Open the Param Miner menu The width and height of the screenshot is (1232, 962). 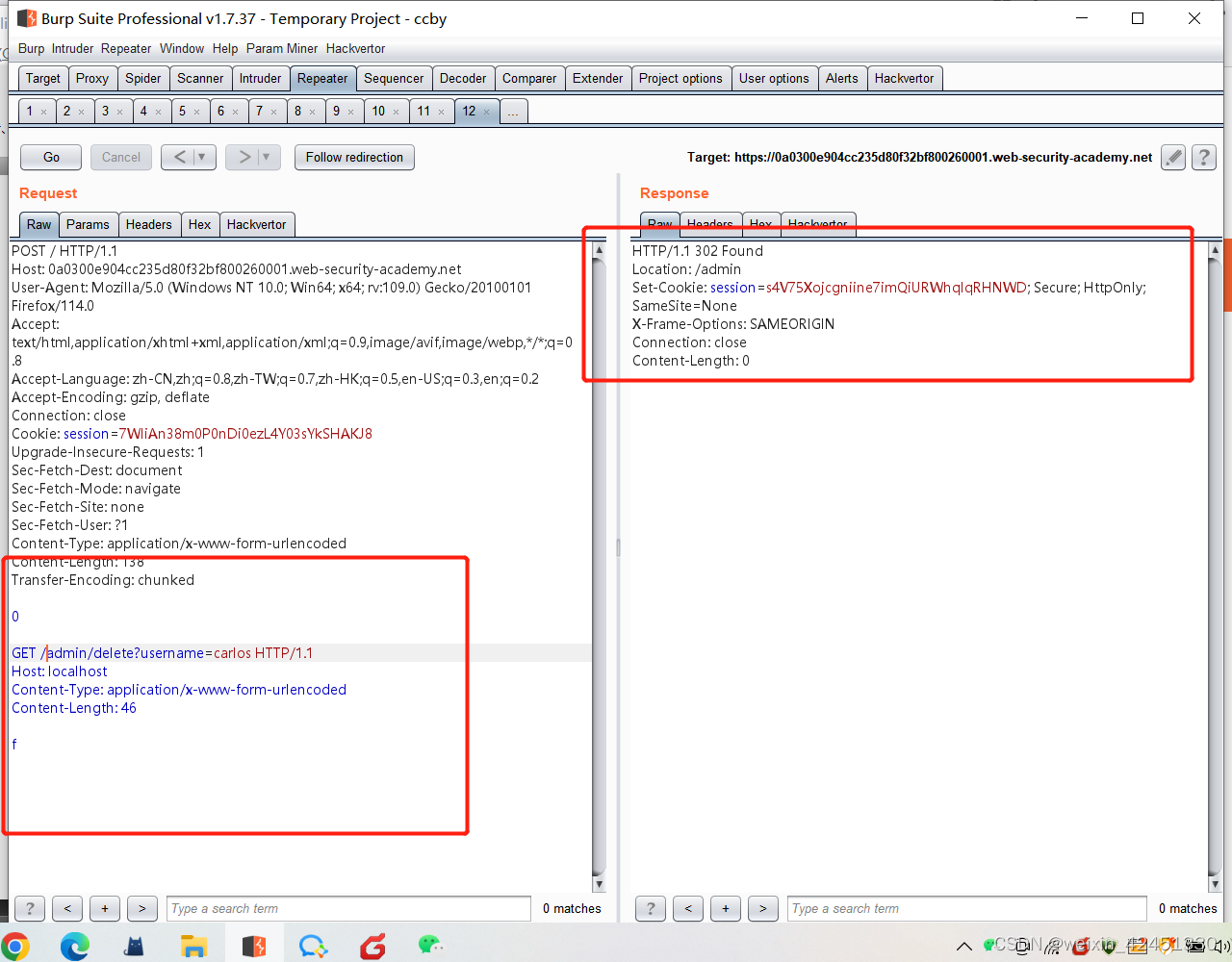pyautogui.click(x=282, y=48)
